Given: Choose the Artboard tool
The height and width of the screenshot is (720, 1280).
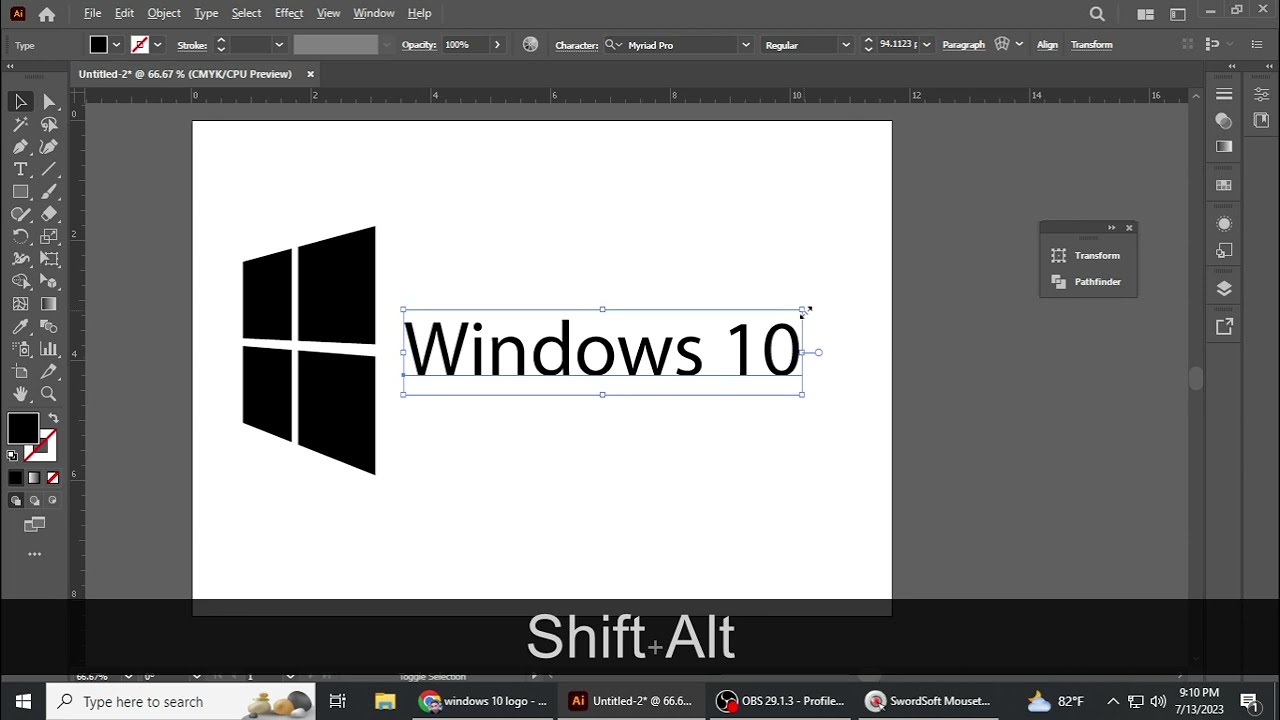Looking at the screenshot, I should click(20, 372).
